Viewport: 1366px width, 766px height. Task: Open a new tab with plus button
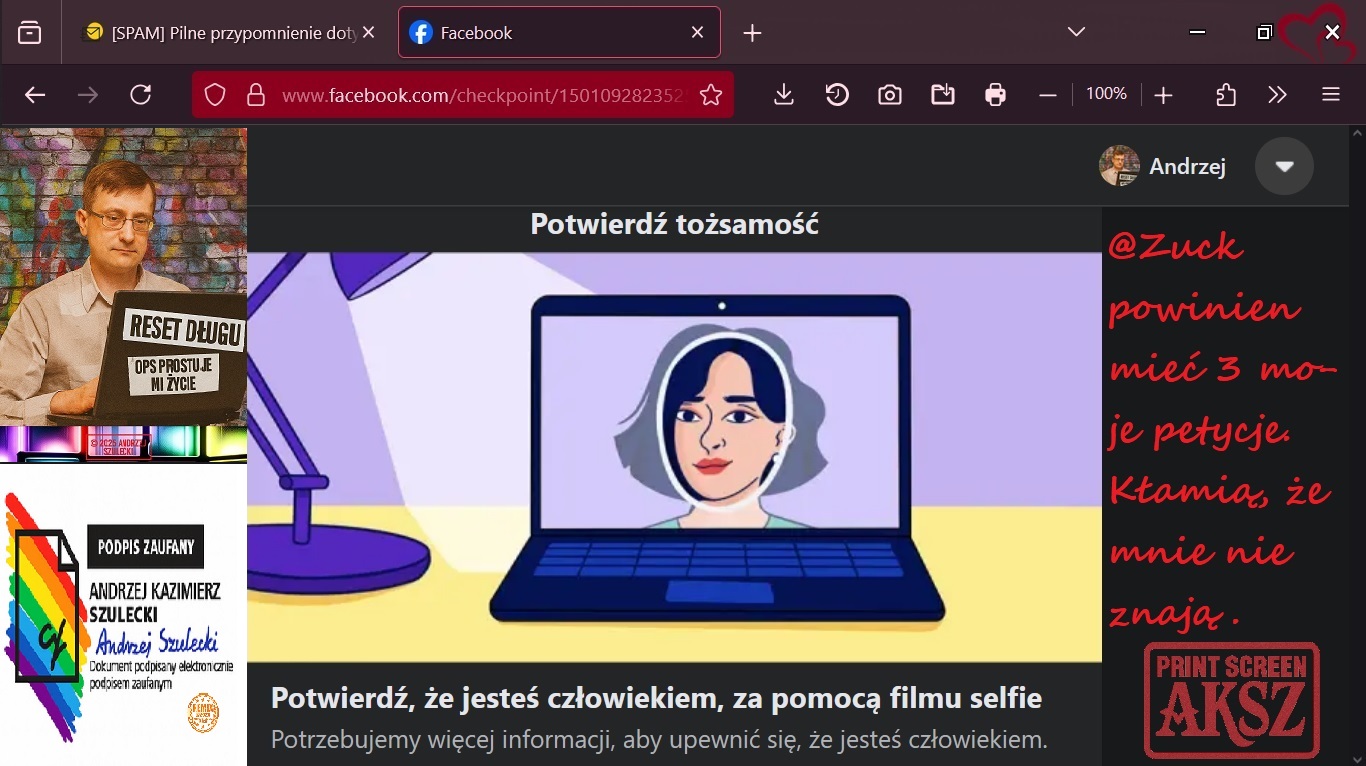753,33
